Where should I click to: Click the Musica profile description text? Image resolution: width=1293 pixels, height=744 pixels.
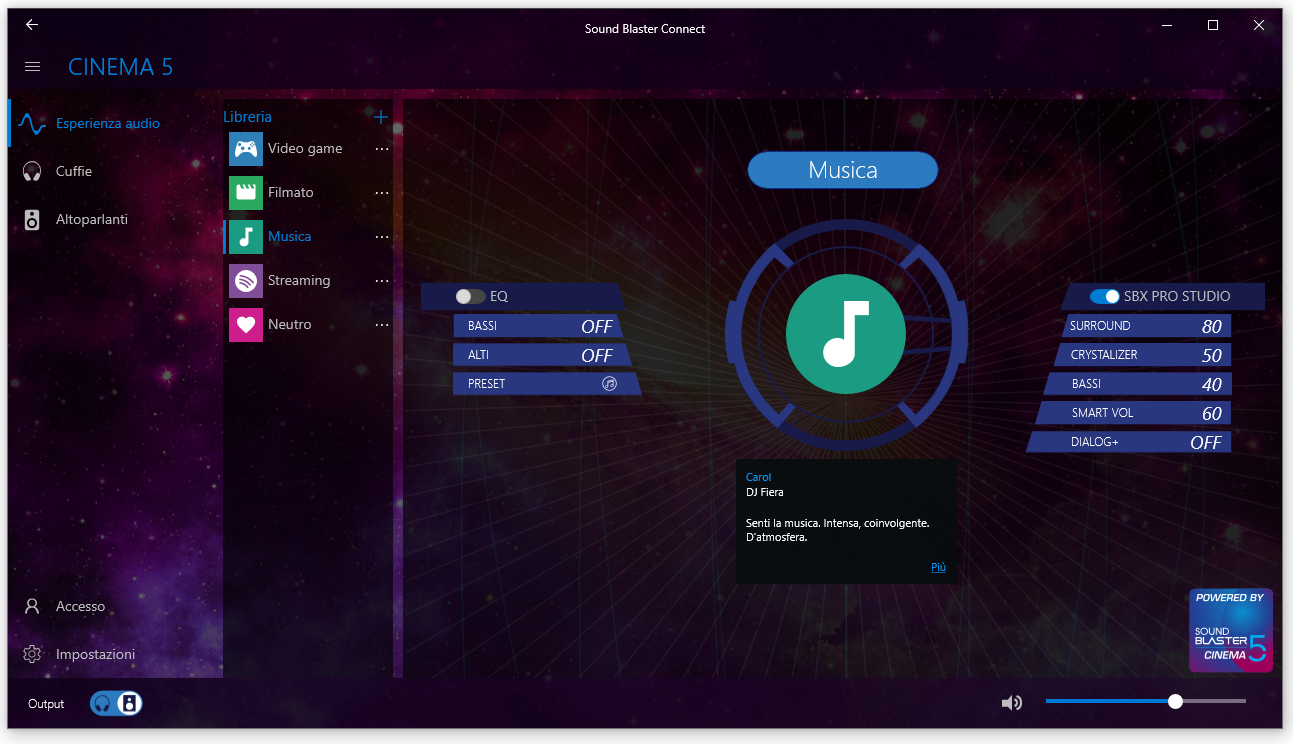(838, 530)
